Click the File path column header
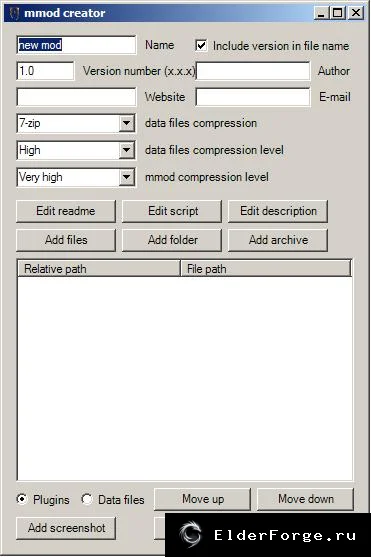Image resolution: width=371 pixels, height=557 pixels. 265,269
